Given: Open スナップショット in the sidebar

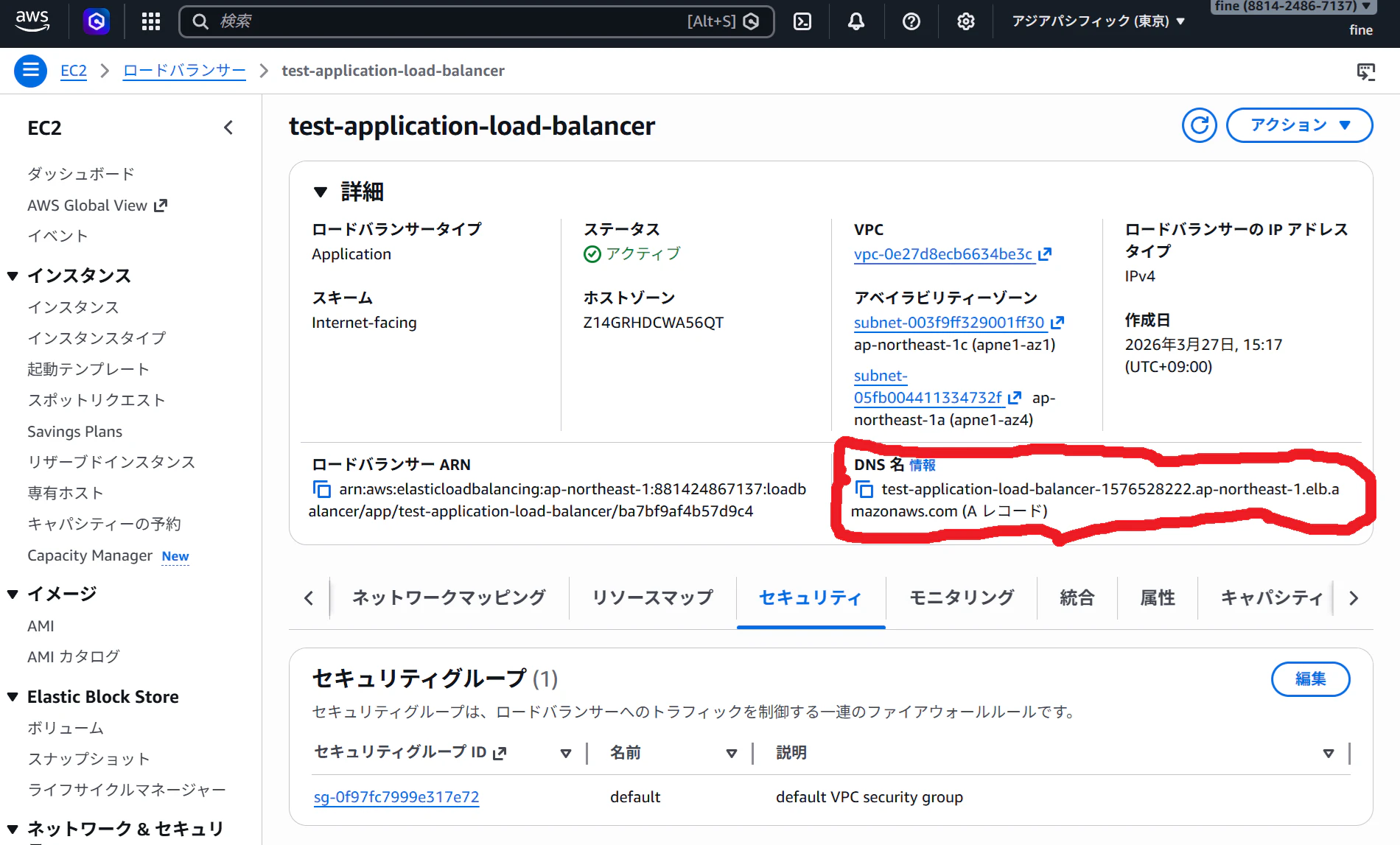Looking at the screenshot, I should click(88, 759).
